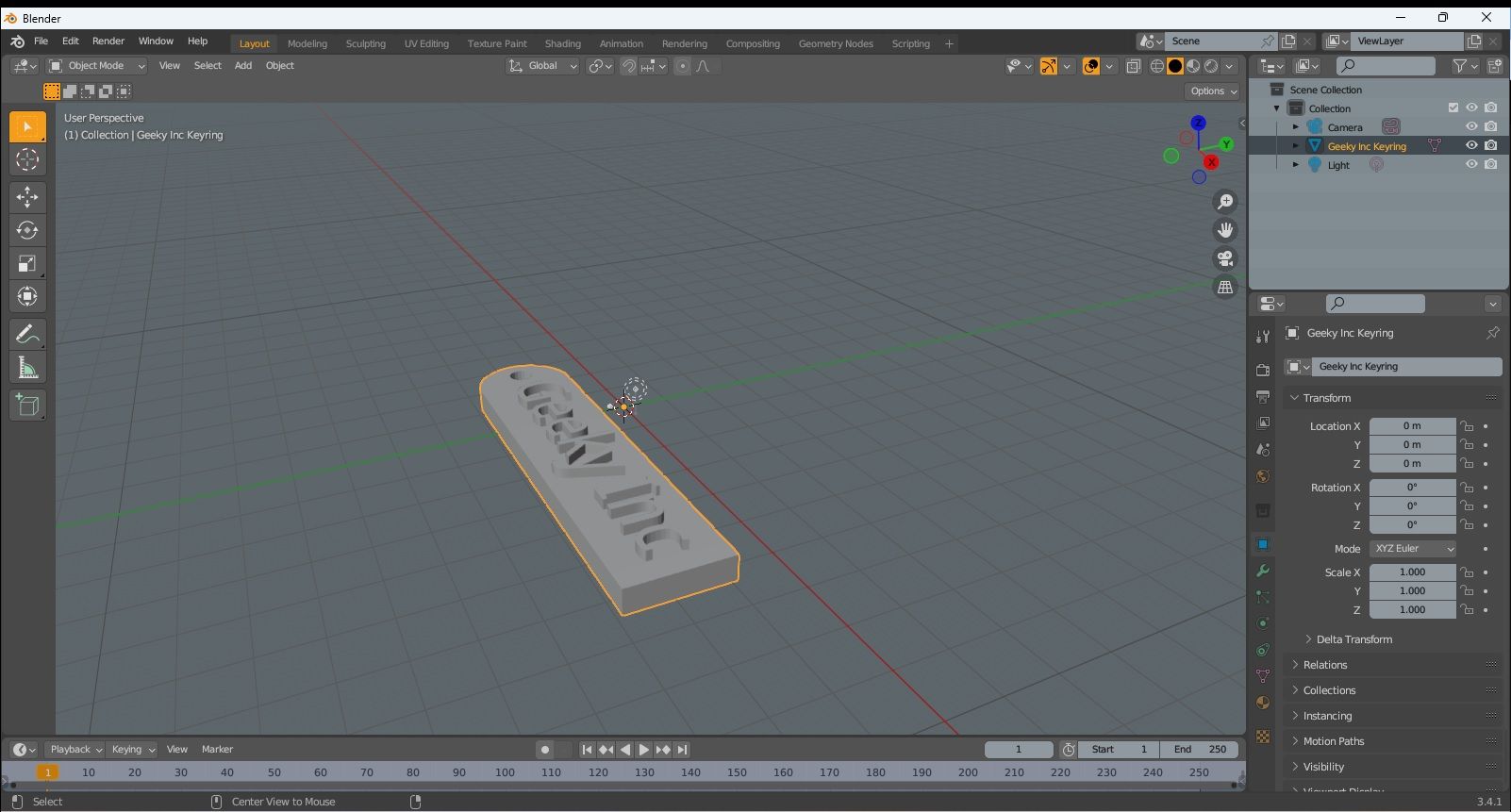Image resolution: width=1511 pixels, height=812 pixels.
Task: Lock Location X property
Action: (x=1467, y=426)
